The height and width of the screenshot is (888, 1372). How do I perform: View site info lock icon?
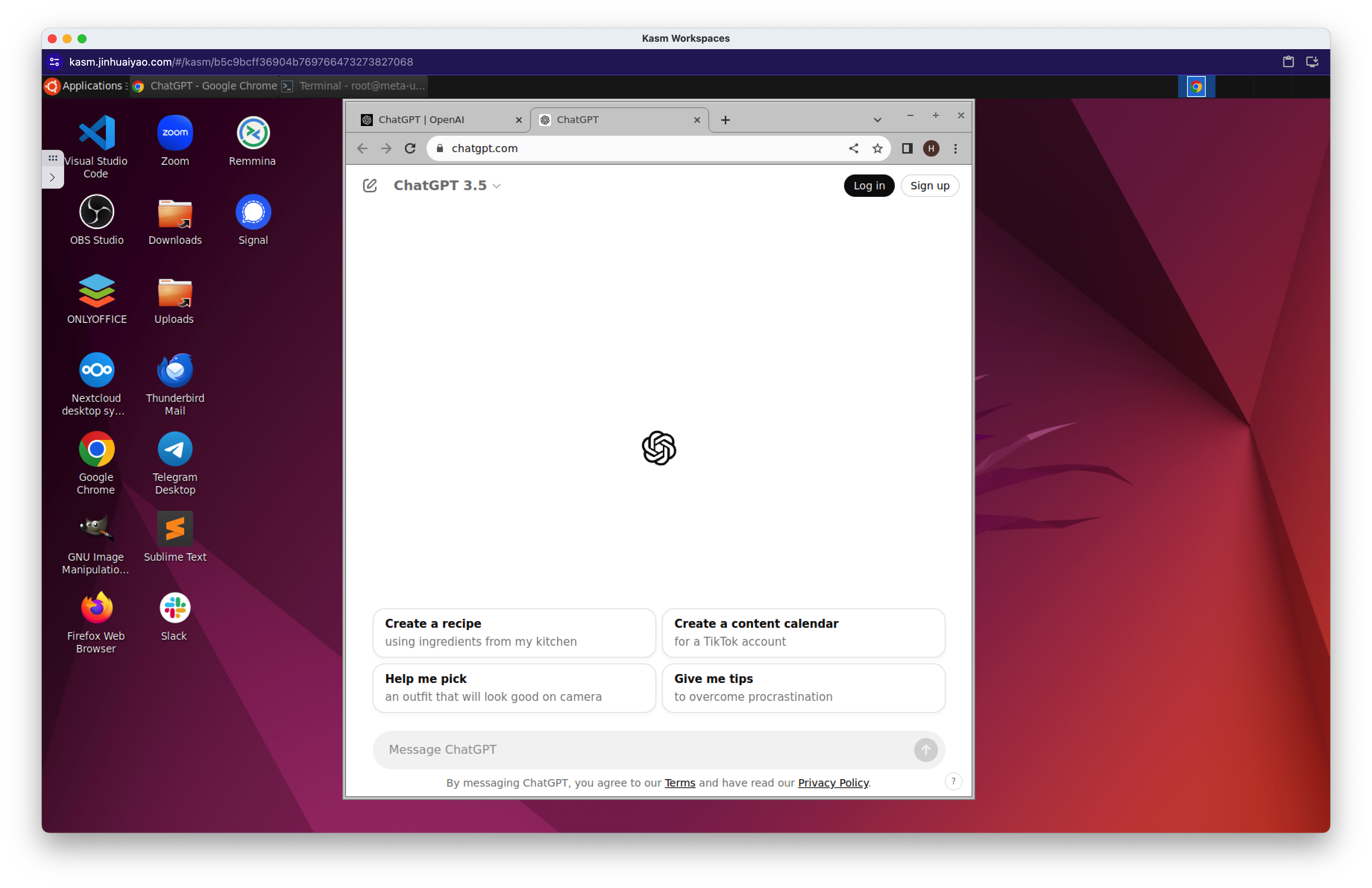(439, 149)
